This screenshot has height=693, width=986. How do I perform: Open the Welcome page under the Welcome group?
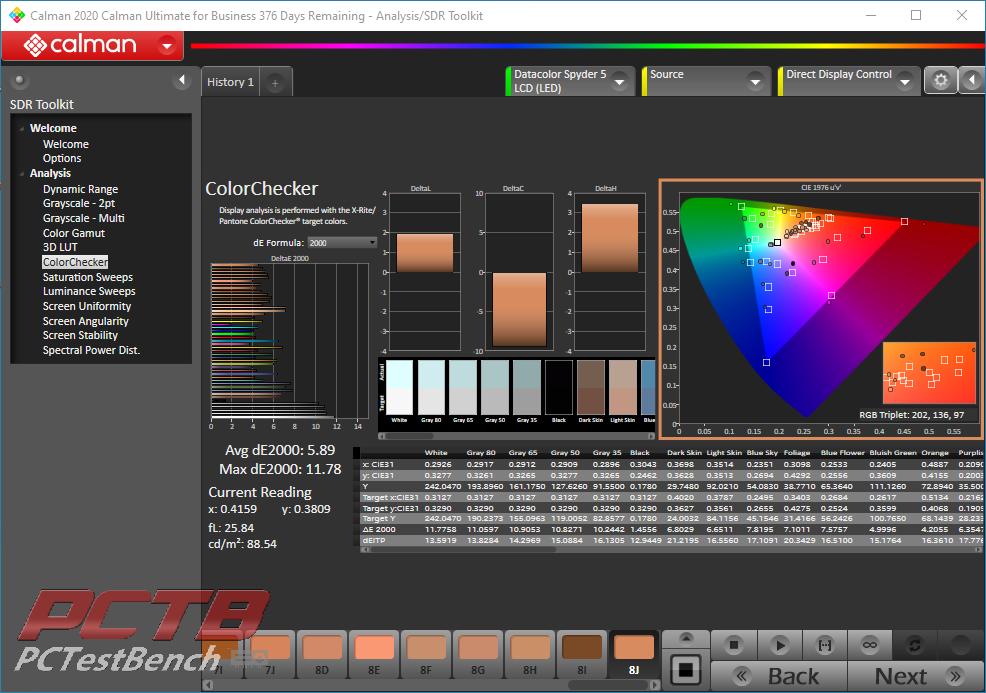(x=66, y=144)
